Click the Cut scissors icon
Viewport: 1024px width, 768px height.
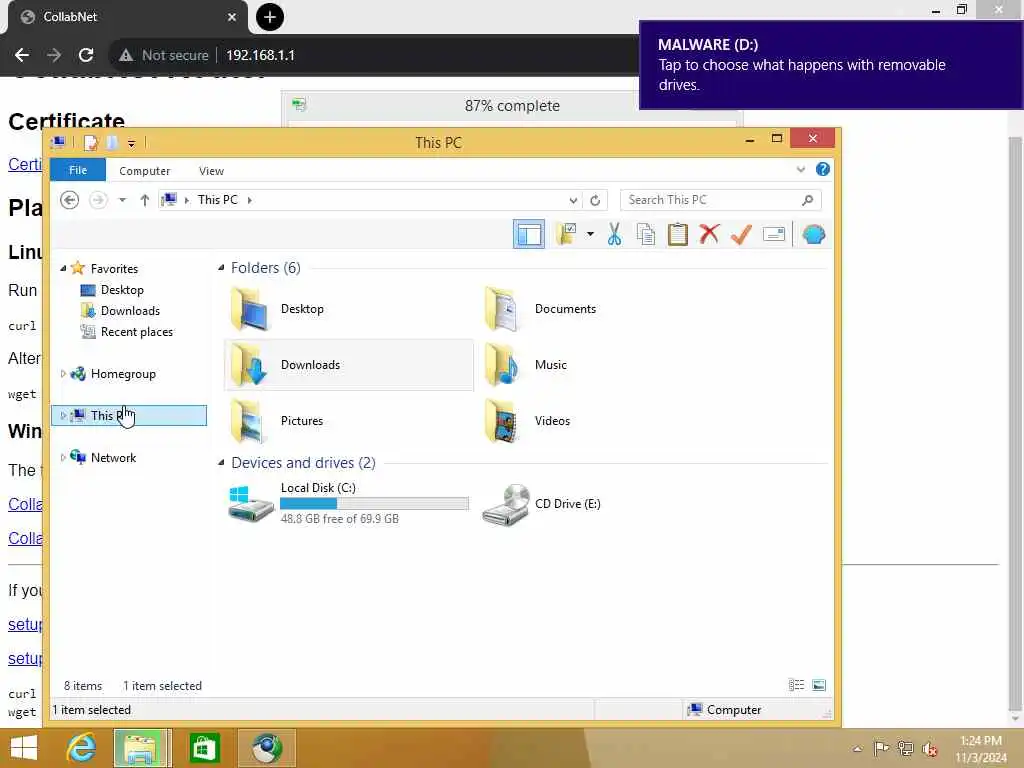click(x=614, y=234)
